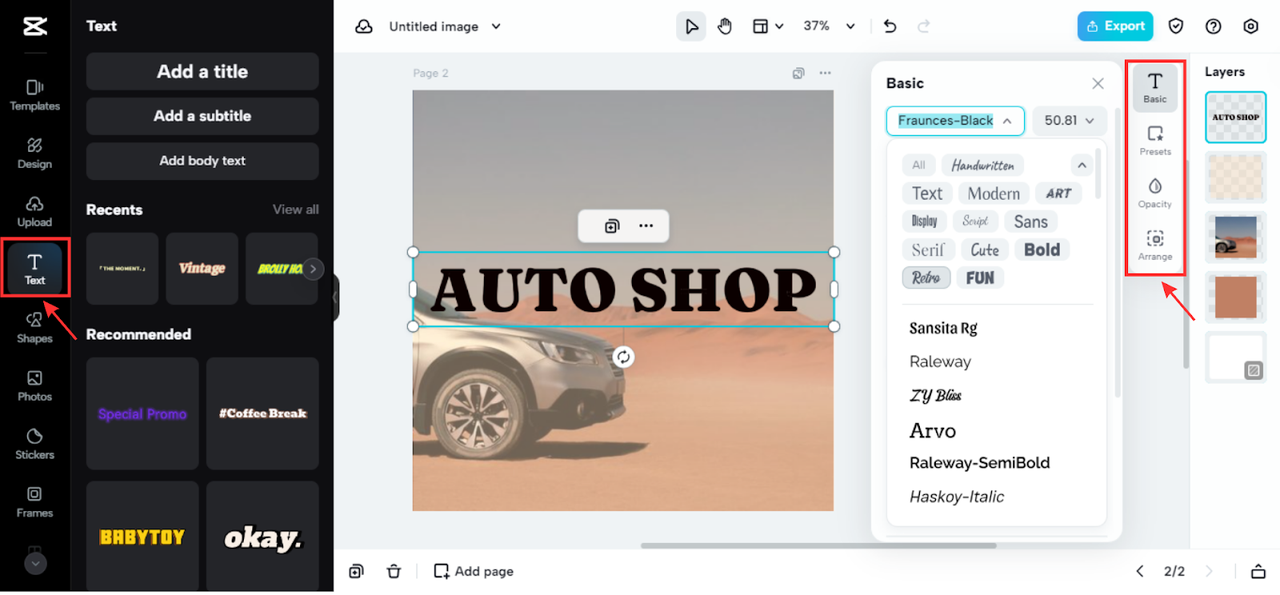1280x595 pixels.
Task: Select the All font filter
Action: pos(918,165)
